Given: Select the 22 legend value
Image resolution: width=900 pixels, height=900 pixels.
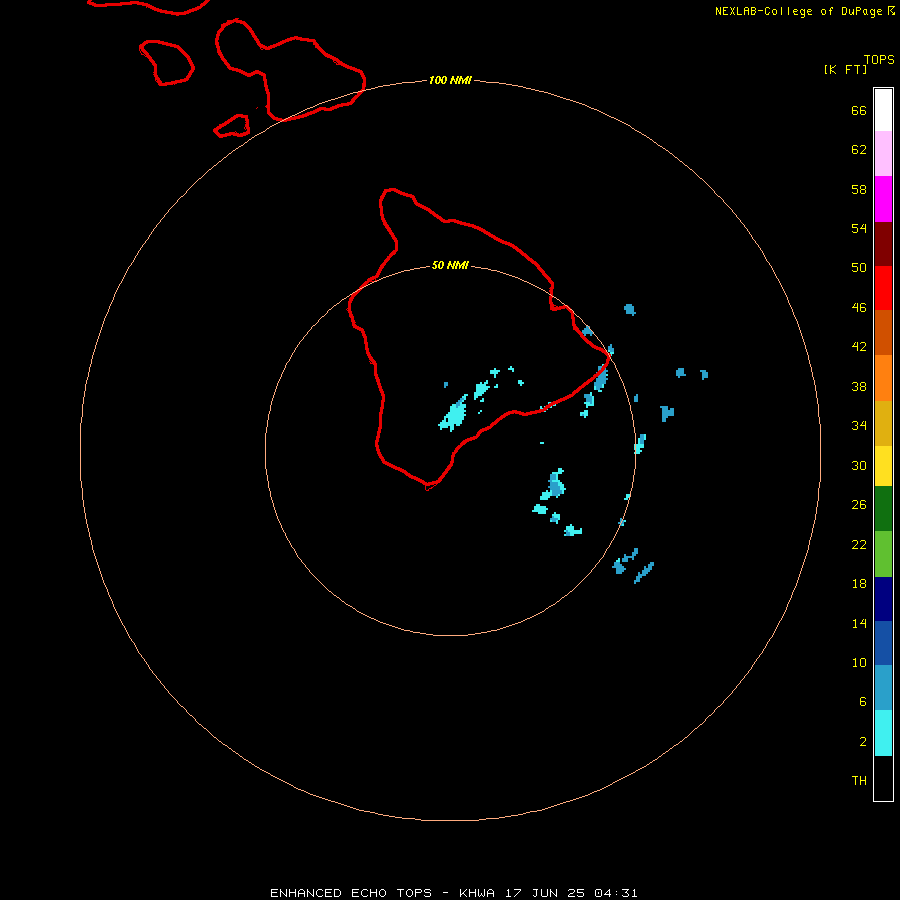Looking at the screenshot, I should tap(859, 544).
